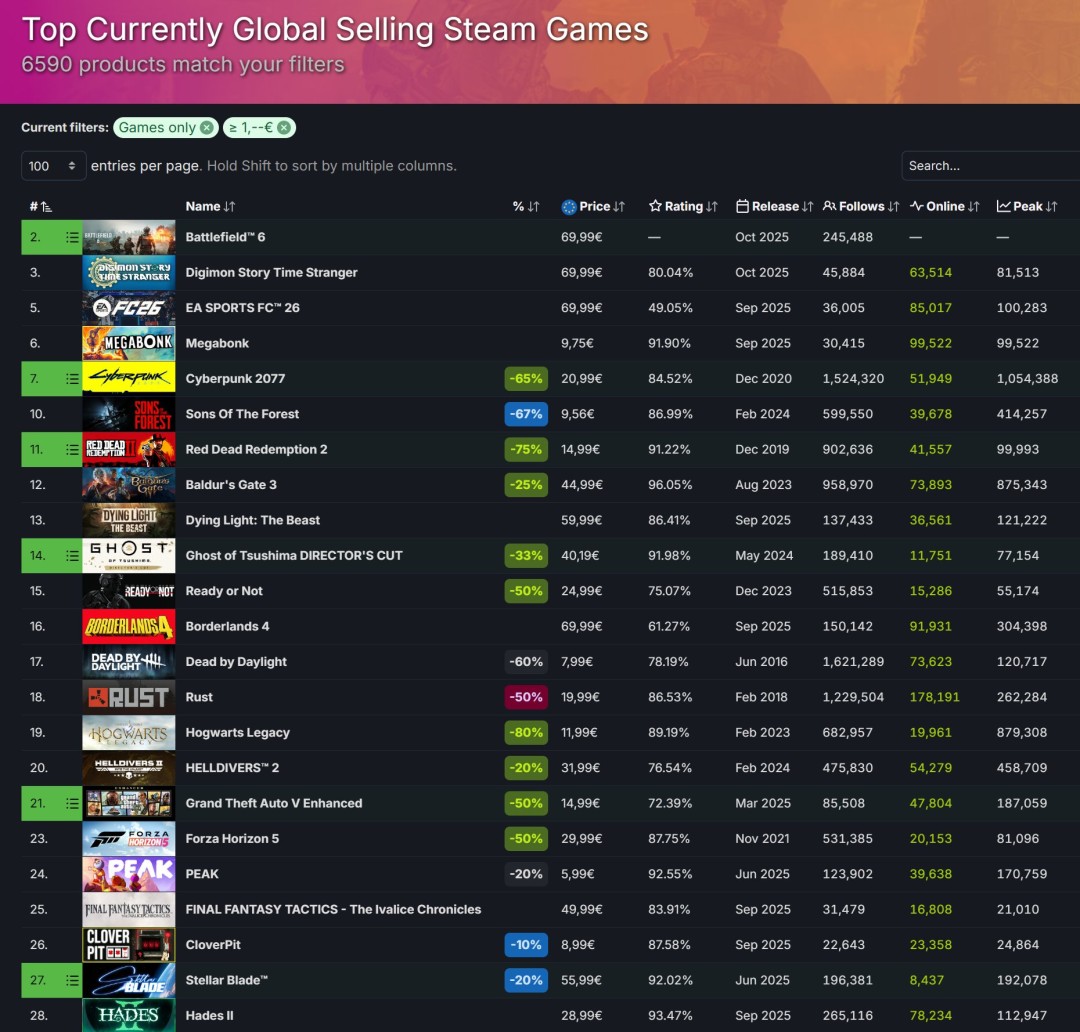Viewport: 1080px width, 1032px height.
Task: Click the Stellar Blade row list icon
Action: (71, 980)
